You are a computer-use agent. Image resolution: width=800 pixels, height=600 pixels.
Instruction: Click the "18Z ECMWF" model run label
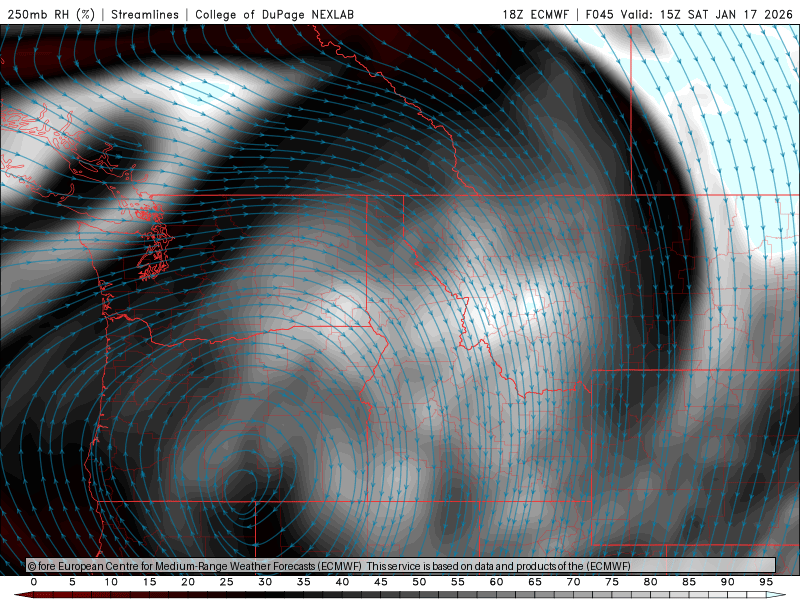[535, 14]
